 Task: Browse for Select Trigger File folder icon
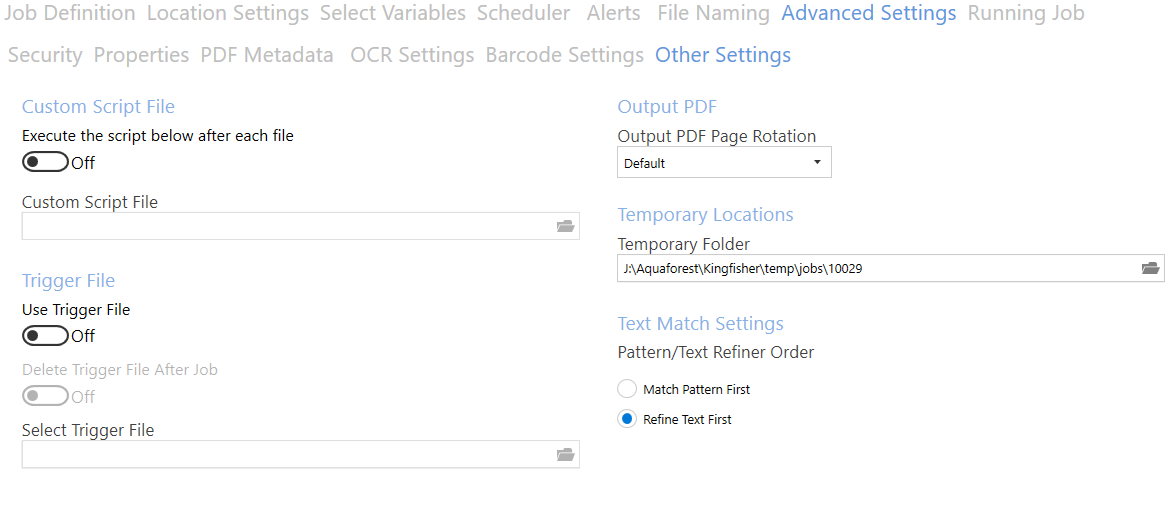[565, 455]
